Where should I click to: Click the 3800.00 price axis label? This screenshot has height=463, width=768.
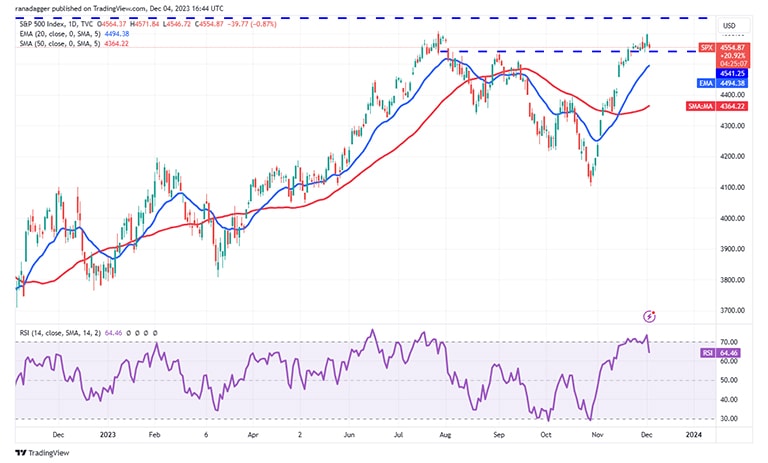tap(733, 280)
